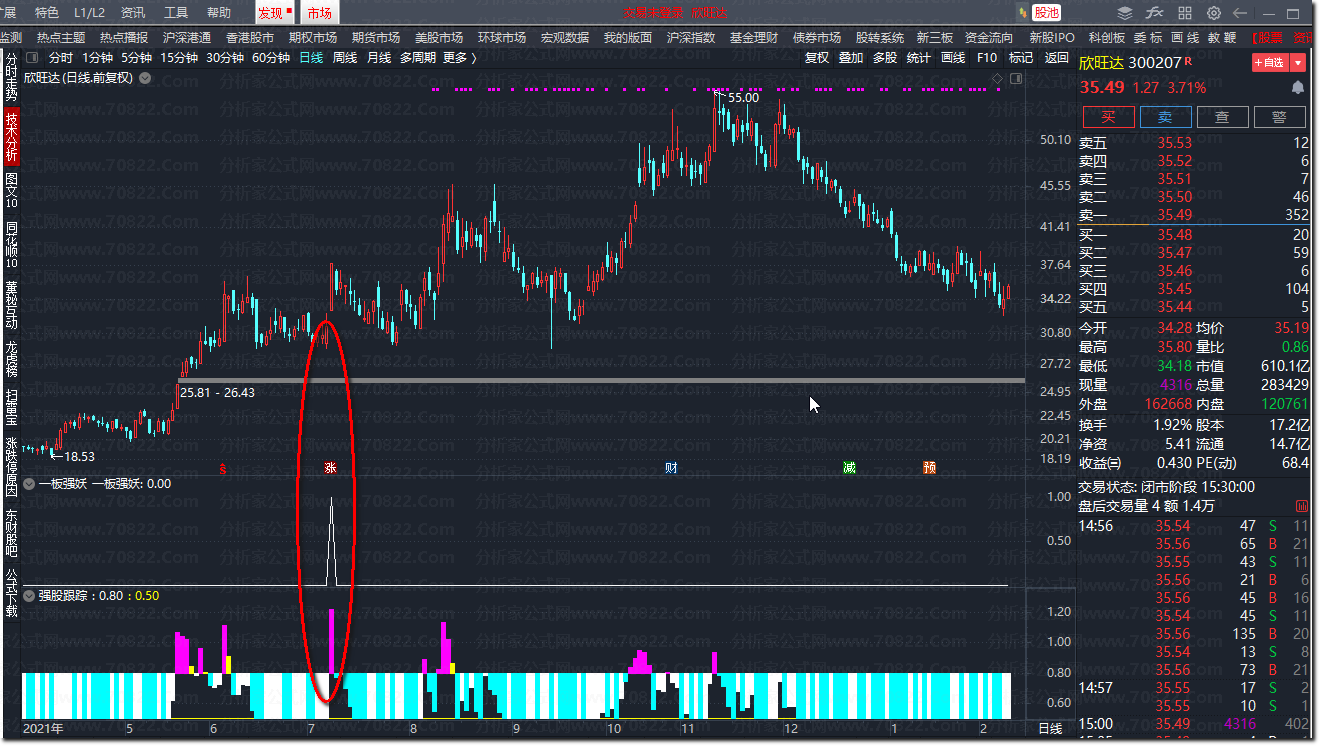1321x746 pixels.
Task: Click the blue 卖 sell button
Action: (x=1165, y=117)
